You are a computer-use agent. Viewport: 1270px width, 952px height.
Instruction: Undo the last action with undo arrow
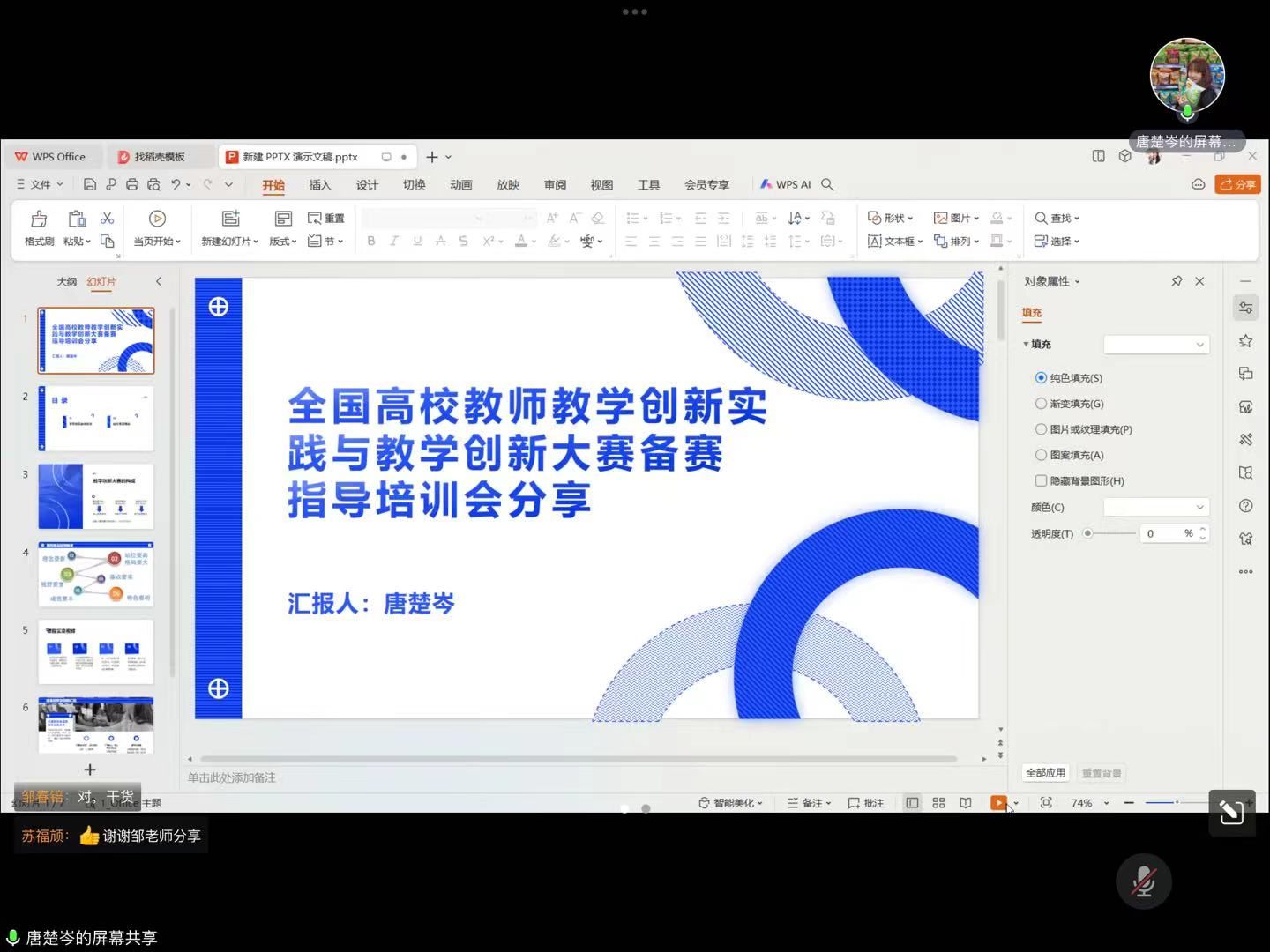point(176,184)
